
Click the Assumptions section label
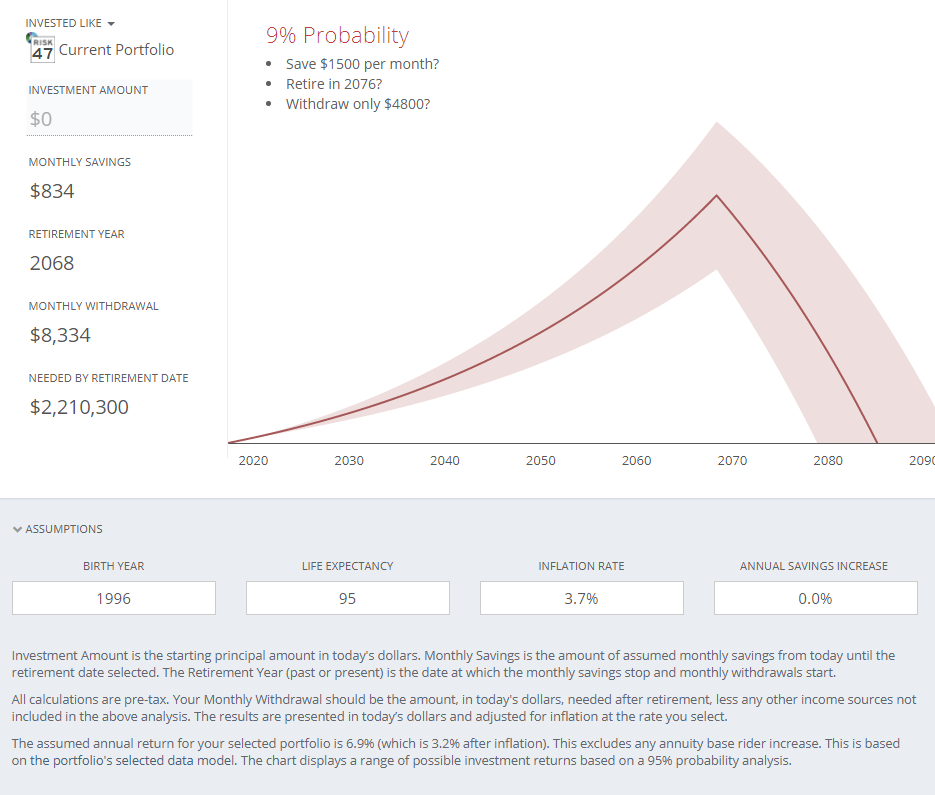coord(64,529)
